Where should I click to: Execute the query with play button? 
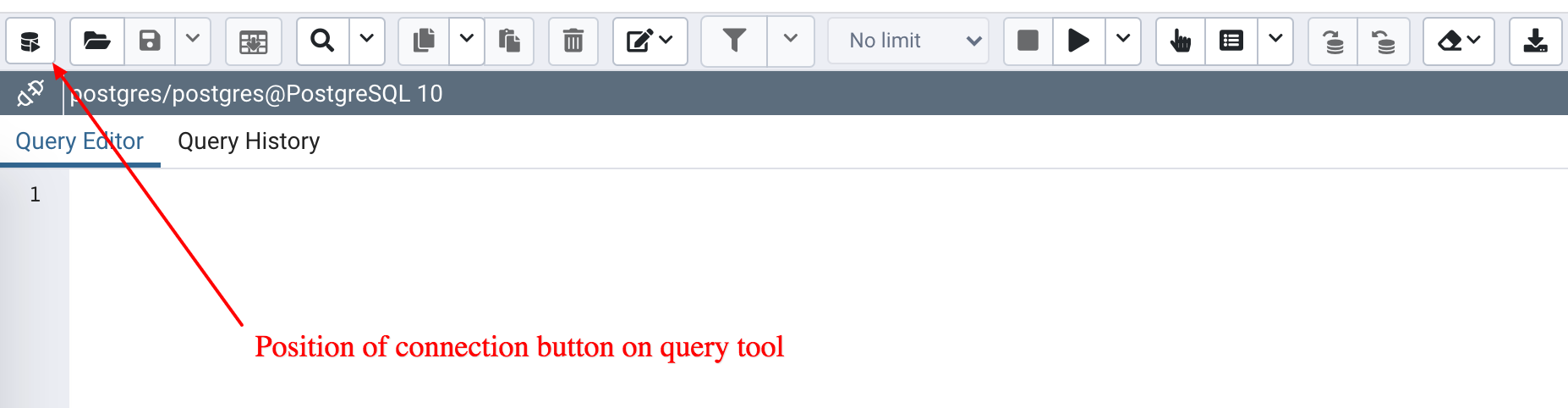[x=1078, y=41]
